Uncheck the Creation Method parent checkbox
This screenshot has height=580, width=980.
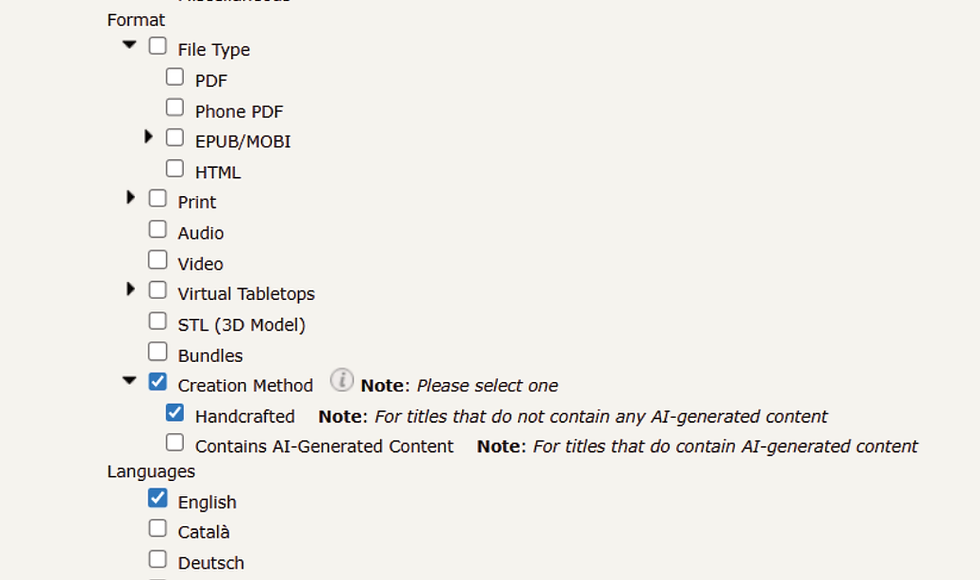point(158,382)
